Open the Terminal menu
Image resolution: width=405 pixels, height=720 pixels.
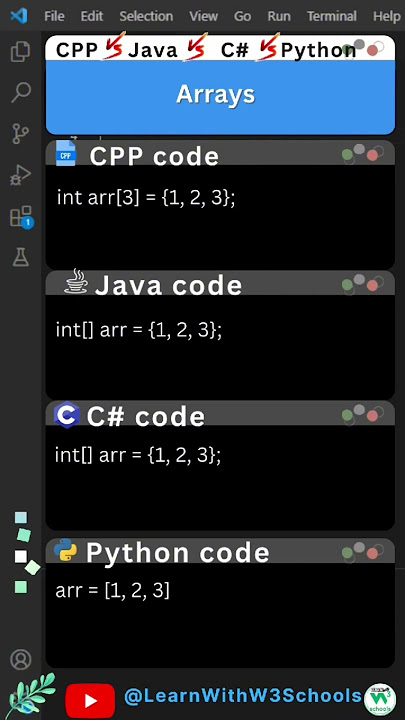pos(332,17)
